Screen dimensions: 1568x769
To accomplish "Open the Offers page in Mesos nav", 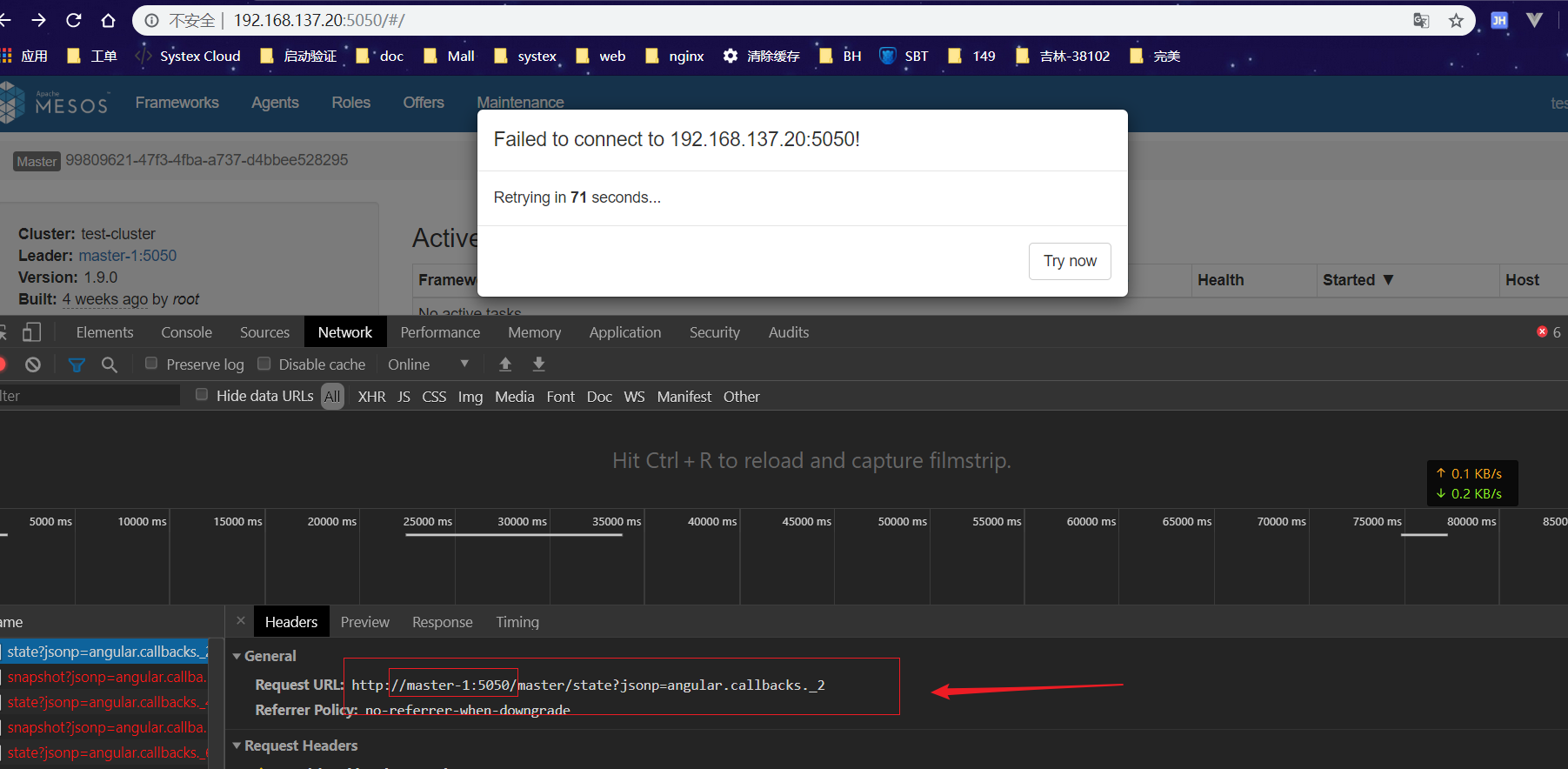I will 424,103.
